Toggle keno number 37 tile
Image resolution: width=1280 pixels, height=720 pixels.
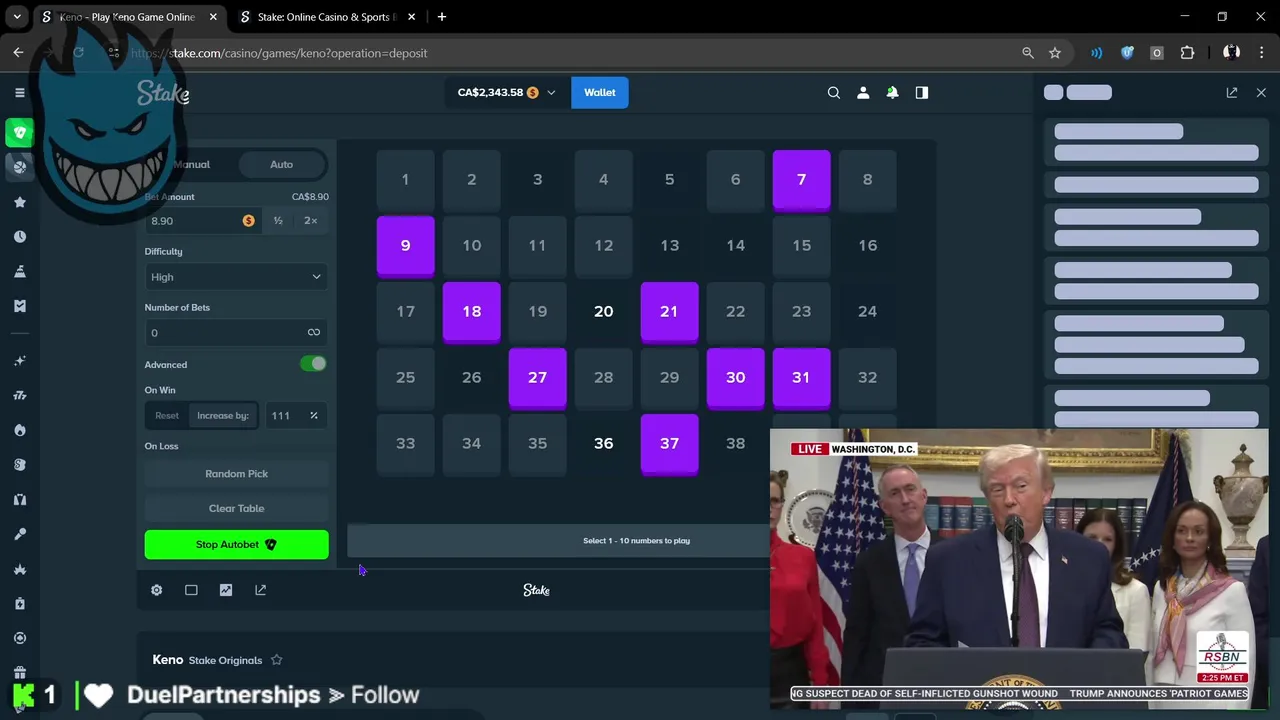point(669,445)
